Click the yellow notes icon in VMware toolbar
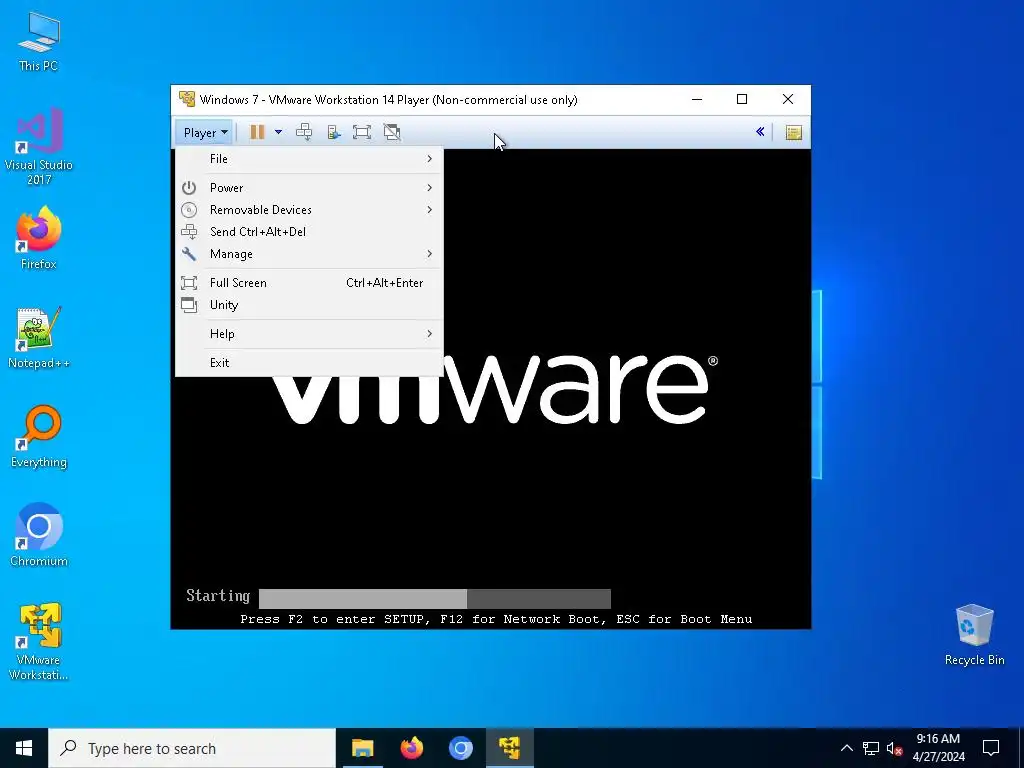This screenshot has height=768, width=1024. (793, 133)
